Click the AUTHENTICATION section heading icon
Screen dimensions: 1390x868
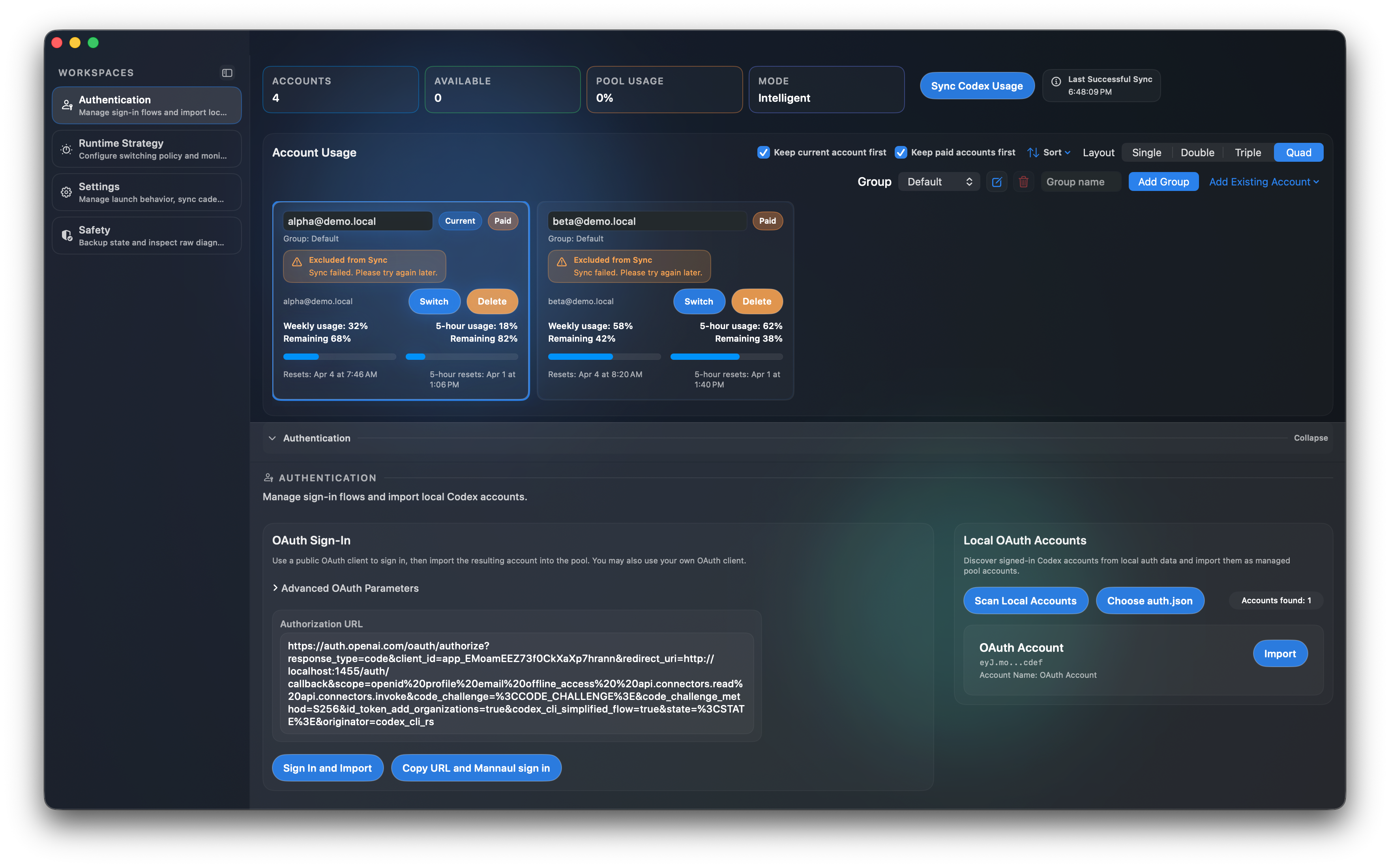tap(268, 478)
